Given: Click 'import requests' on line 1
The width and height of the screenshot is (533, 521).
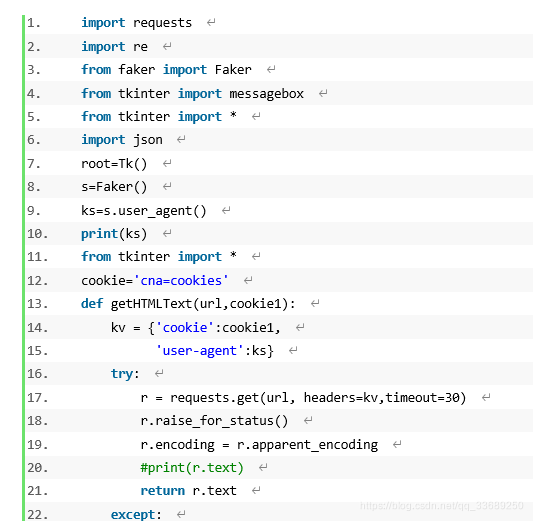Looking at the screenshot, I should point(136,23).
